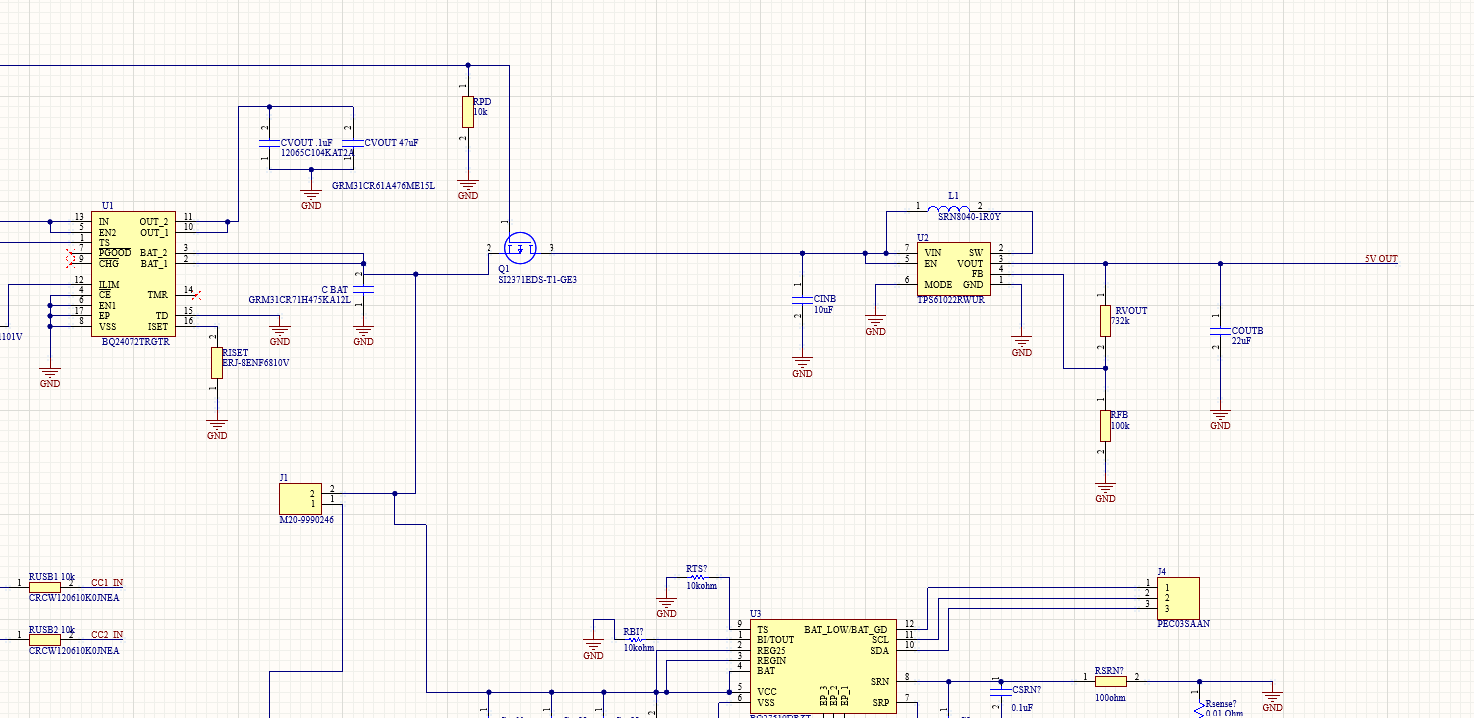
Task: Click the SRN8040-1R0Y part number text
Action: tap(969, 217)
